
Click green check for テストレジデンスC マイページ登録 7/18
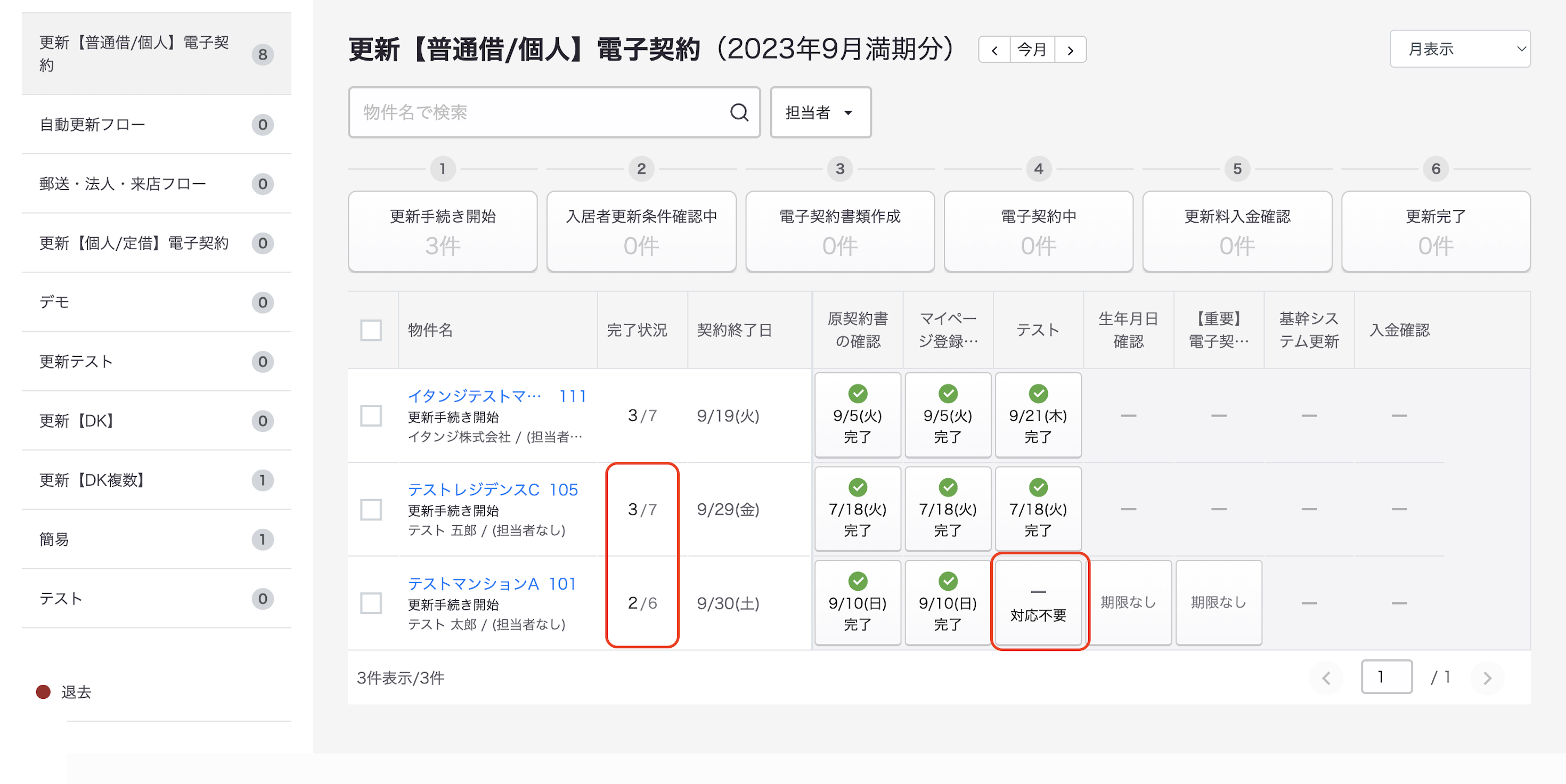(948, 487)
